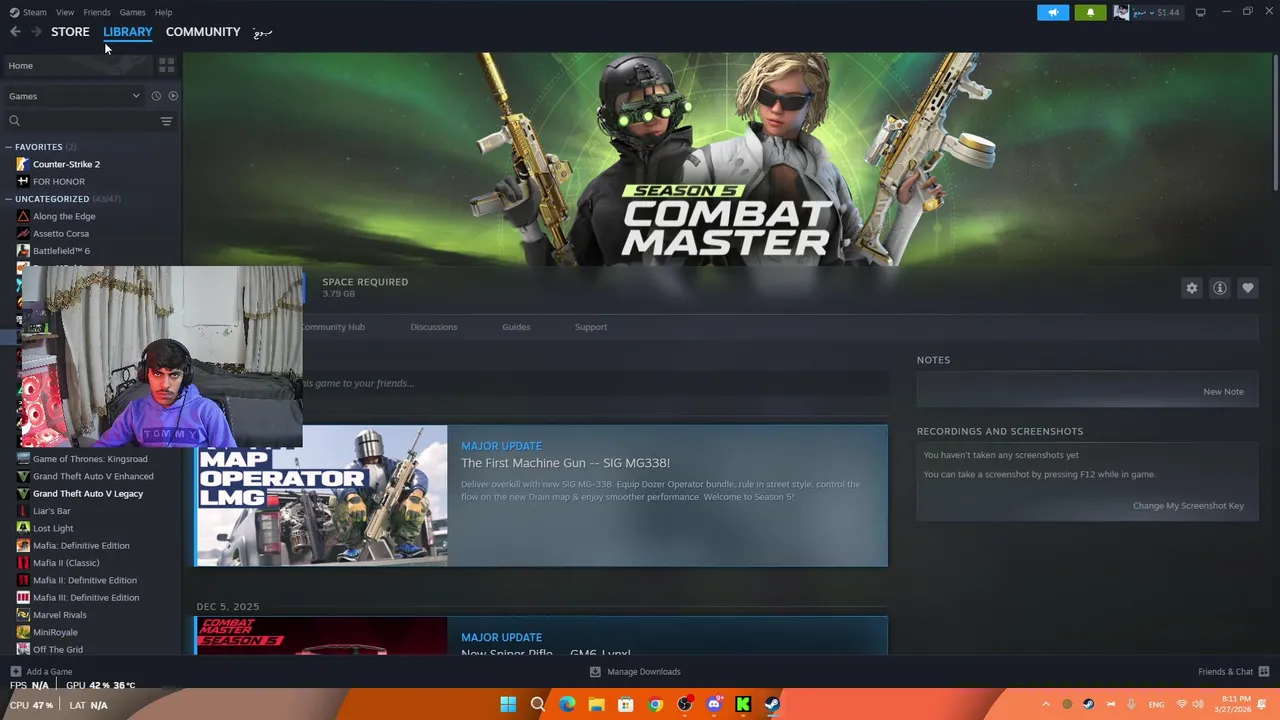Select Marvel Rivals in the library

60,615
